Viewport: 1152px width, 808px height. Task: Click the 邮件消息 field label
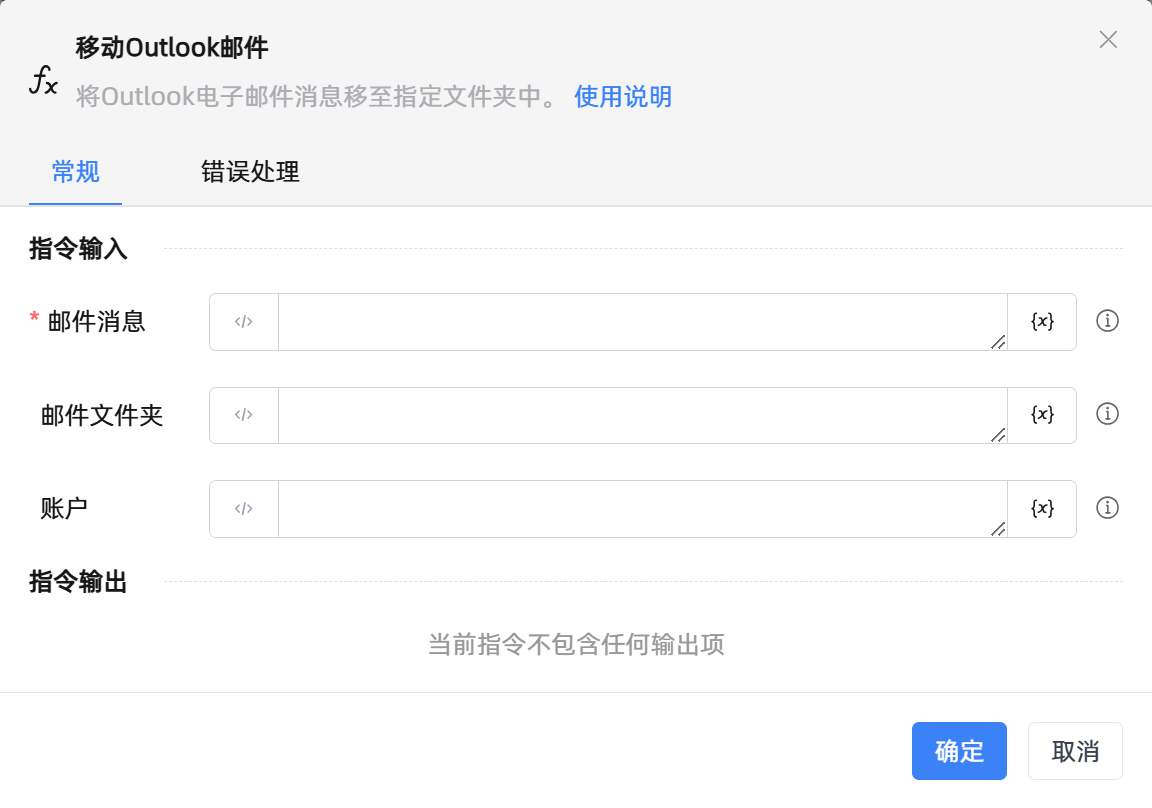click(96, 322)
